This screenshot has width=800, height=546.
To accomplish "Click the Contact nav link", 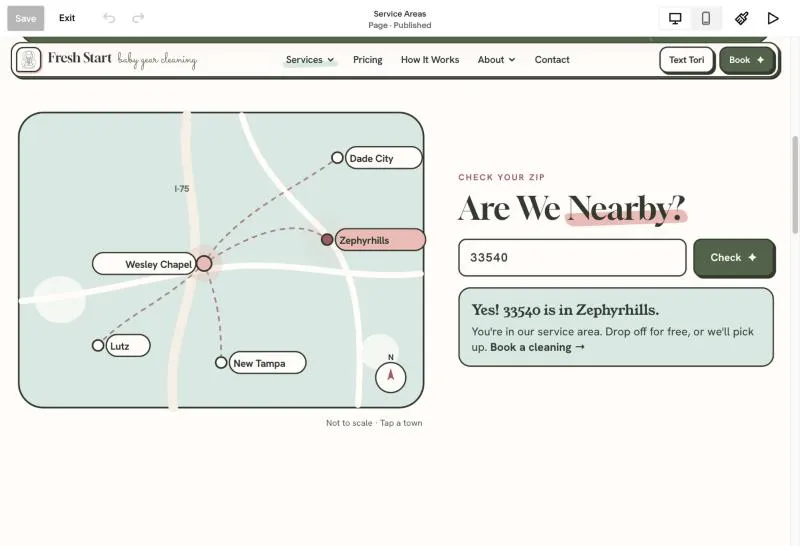I will 552,60.
